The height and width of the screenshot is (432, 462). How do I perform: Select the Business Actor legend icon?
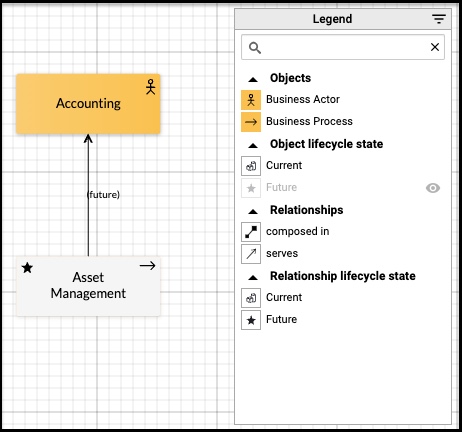[251, 100]
